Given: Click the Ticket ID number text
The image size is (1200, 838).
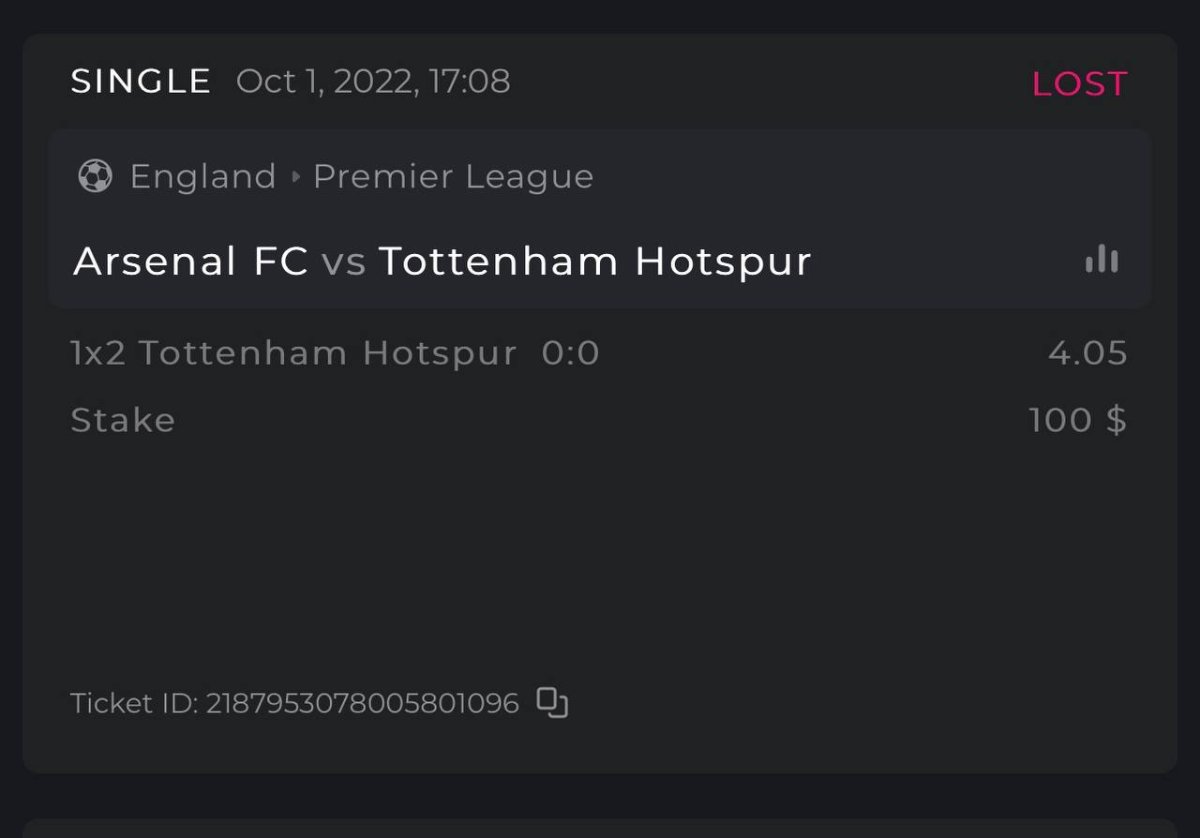Looking at the screenshot, I should [362, 704].
